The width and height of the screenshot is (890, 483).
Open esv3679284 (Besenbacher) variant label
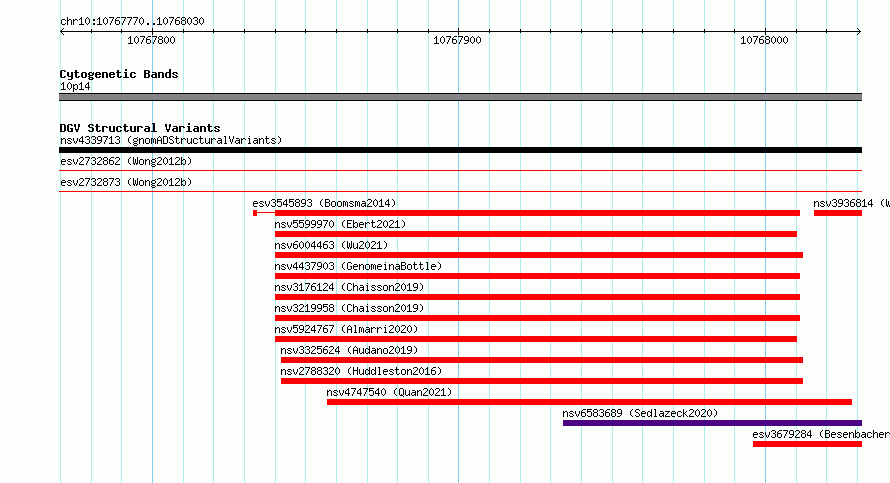click(x=821, y=434)
